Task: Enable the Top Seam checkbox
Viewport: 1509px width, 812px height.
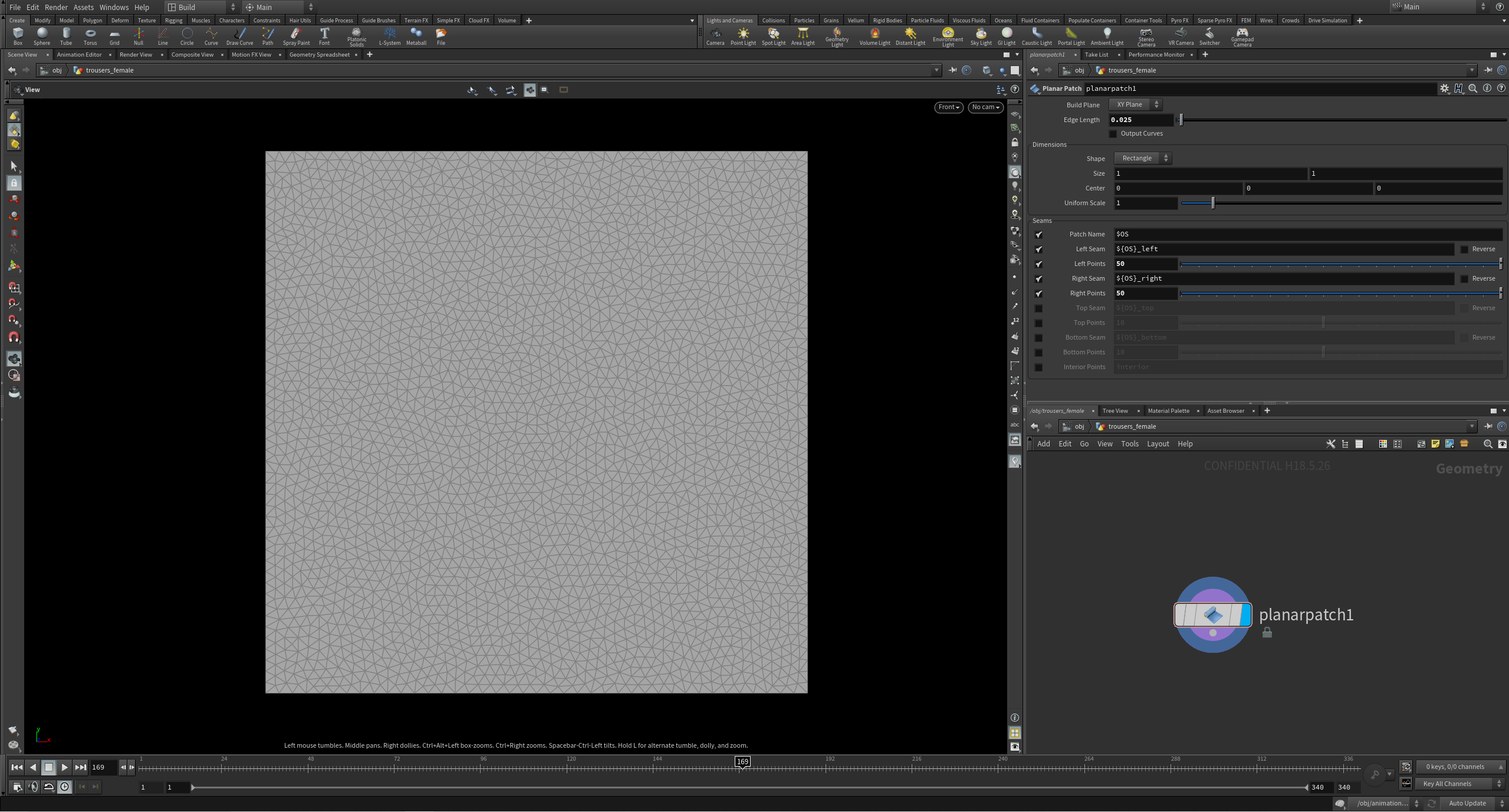Action: pyautogui.click(x=1038, y=308)
